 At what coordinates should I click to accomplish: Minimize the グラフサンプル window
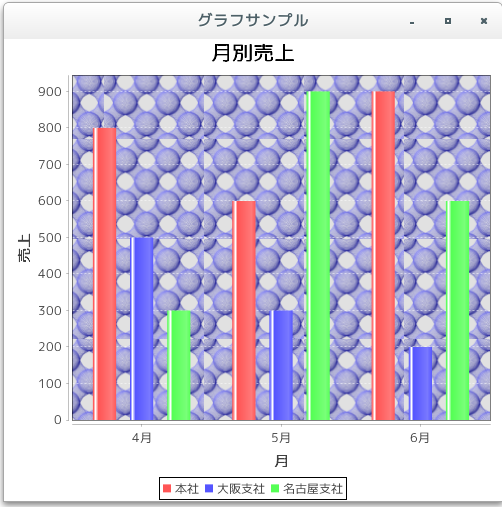pyautogui.click(x=412, y=22)
